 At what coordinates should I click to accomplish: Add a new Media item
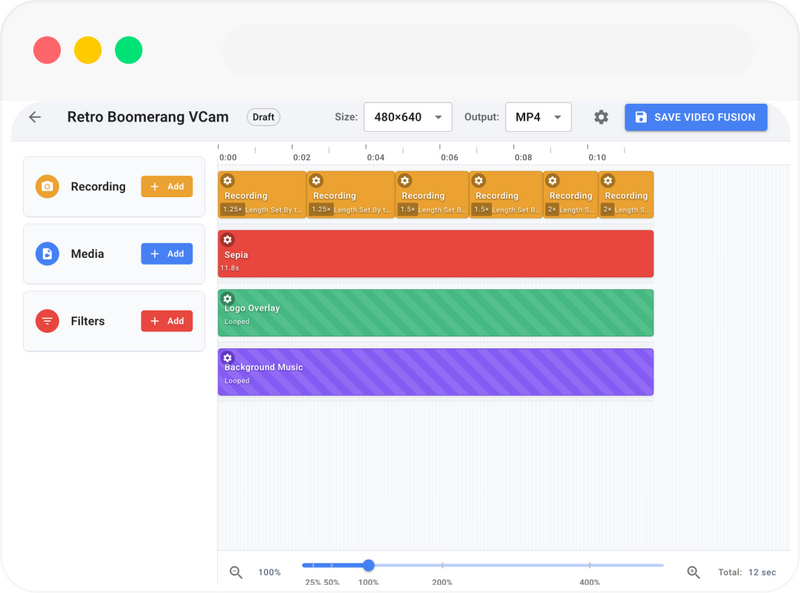click(x=166, y=254)
